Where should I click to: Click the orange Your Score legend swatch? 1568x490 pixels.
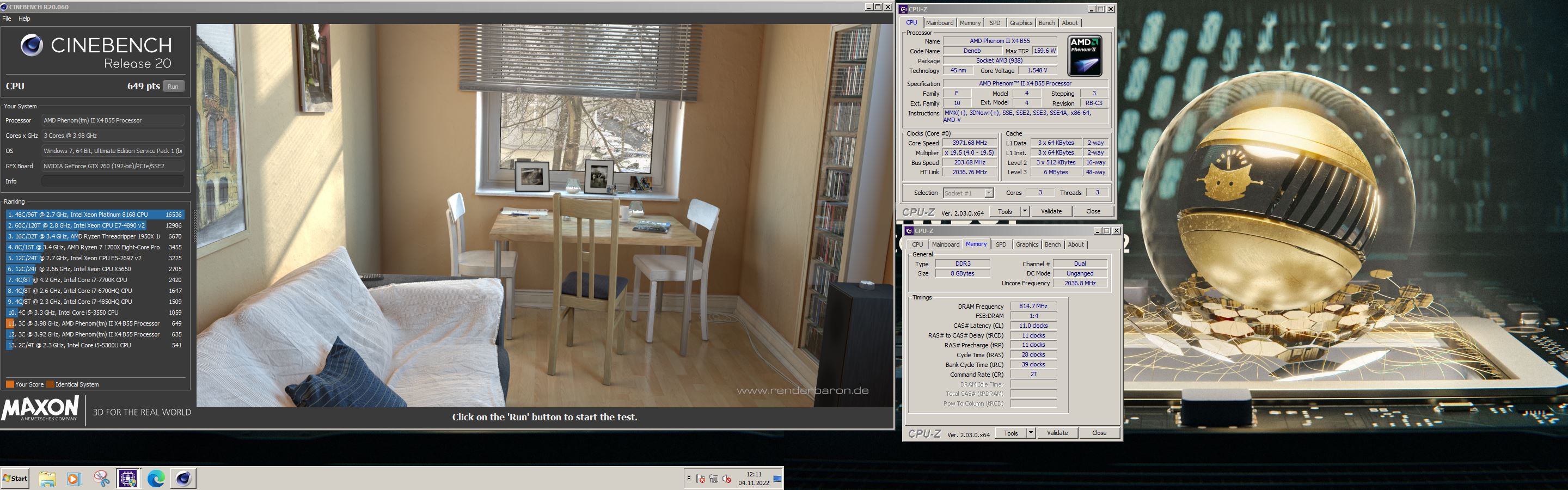tap(10, 385)
